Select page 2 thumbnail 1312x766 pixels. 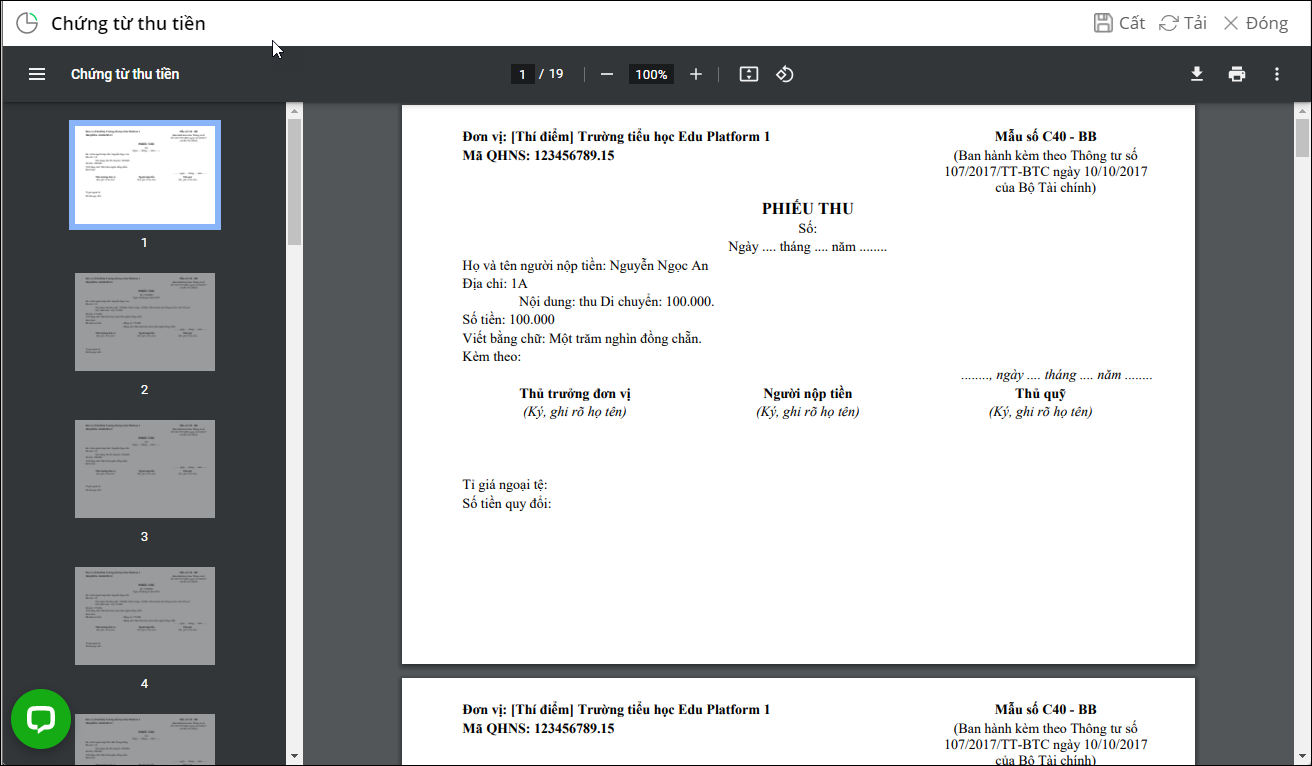click(145, 322)
